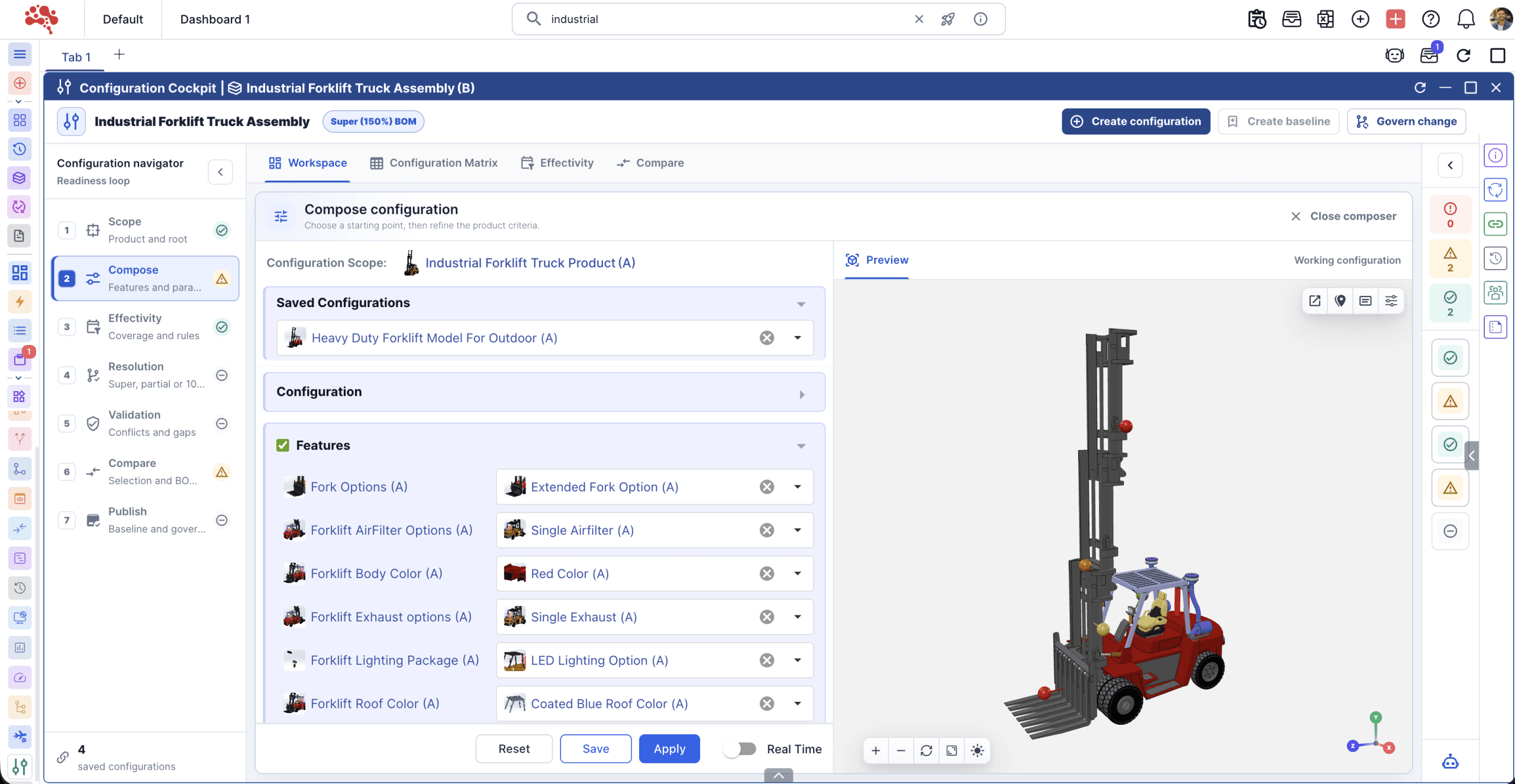This screenshot has height=784, width=1515.
Task: Uncheck the Features checkbox
Action: tap(283, 445)
